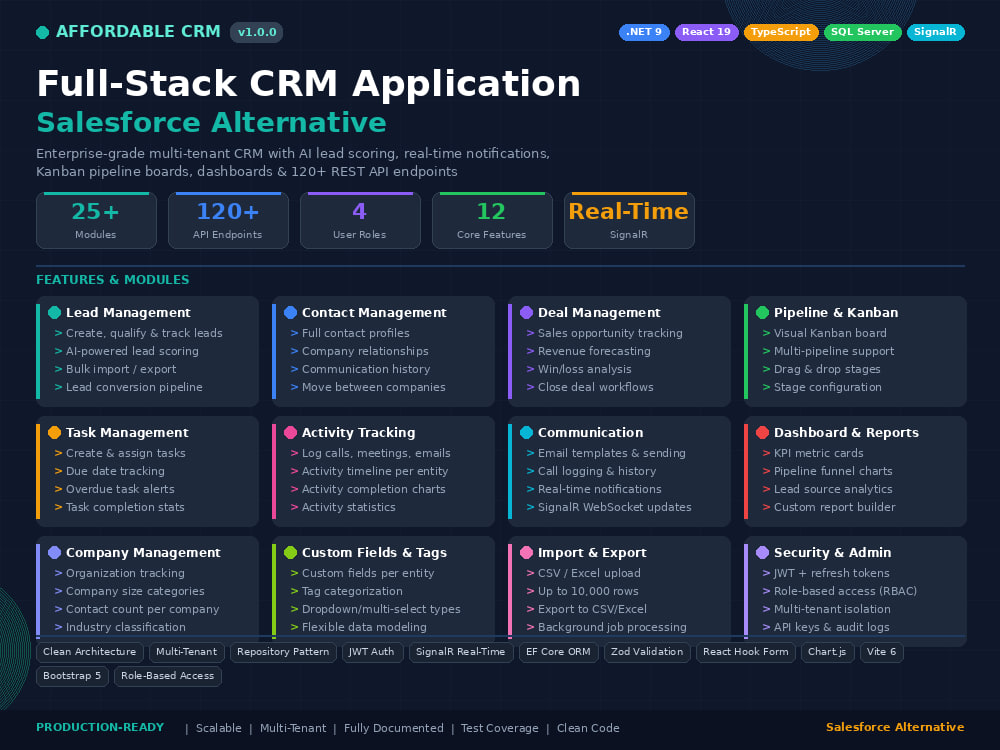Click the Import & Export pink octagon icon
The height and width of the screenshot is (750, 1000).
[526, 552]
